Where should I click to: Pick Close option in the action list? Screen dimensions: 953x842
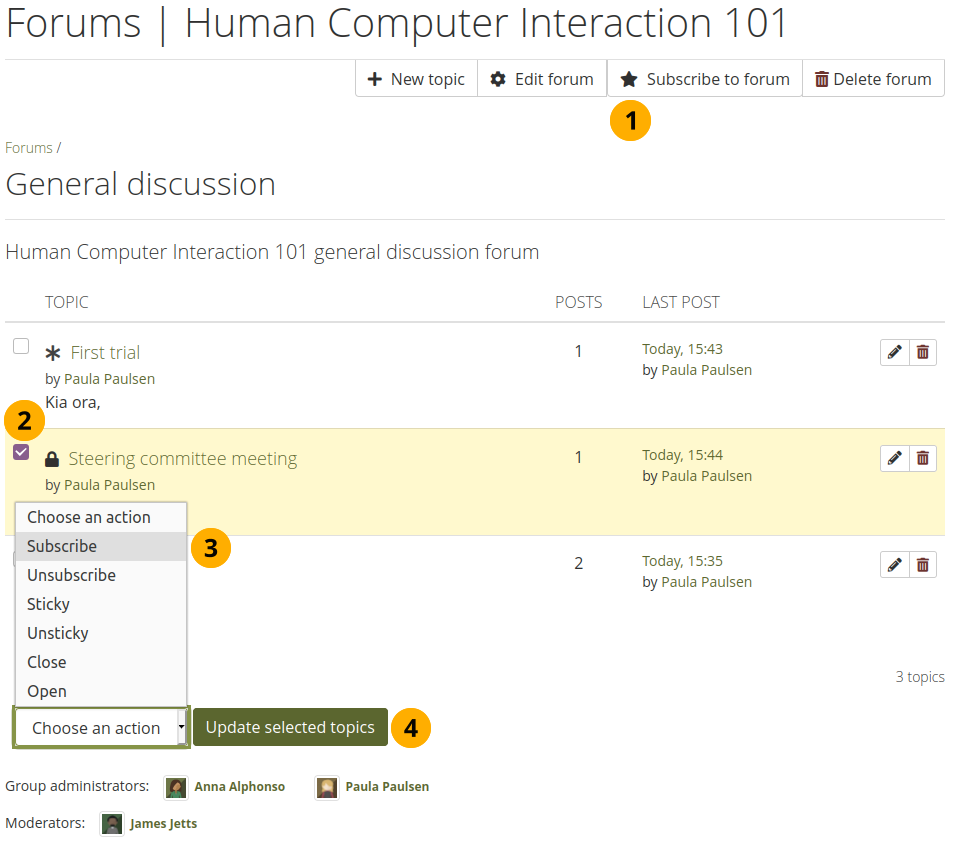pyautogui.click(x=47, y=662)
